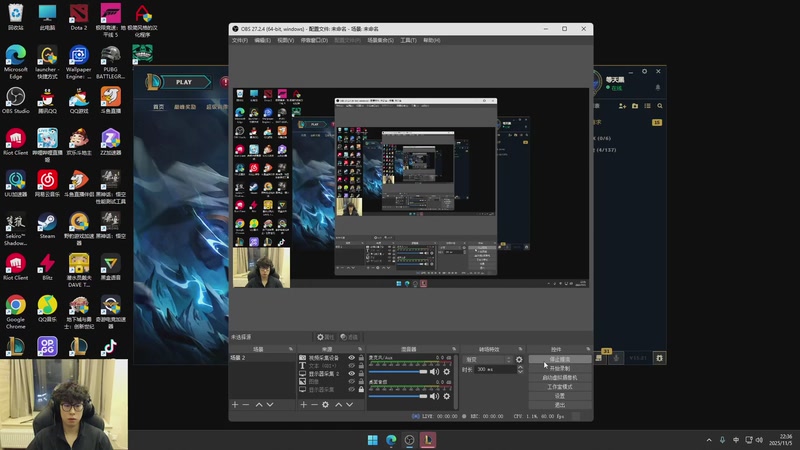The height and width of the screenshot is (450, 800).
Task: Open the OBS 编辑(E) menu
Action: (263, 40)
